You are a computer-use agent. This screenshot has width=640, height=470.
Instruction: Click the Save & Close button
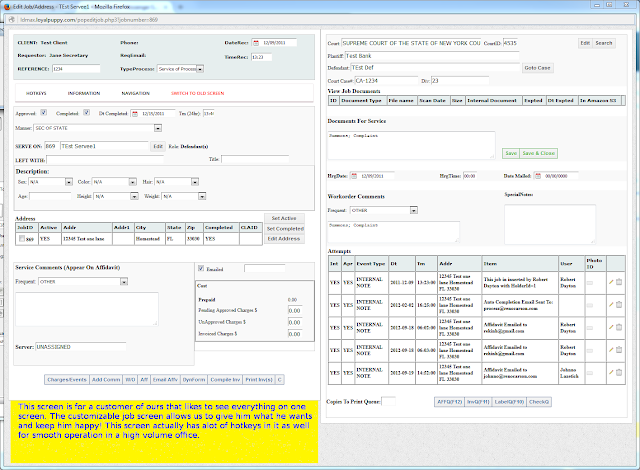pos(538,153)
